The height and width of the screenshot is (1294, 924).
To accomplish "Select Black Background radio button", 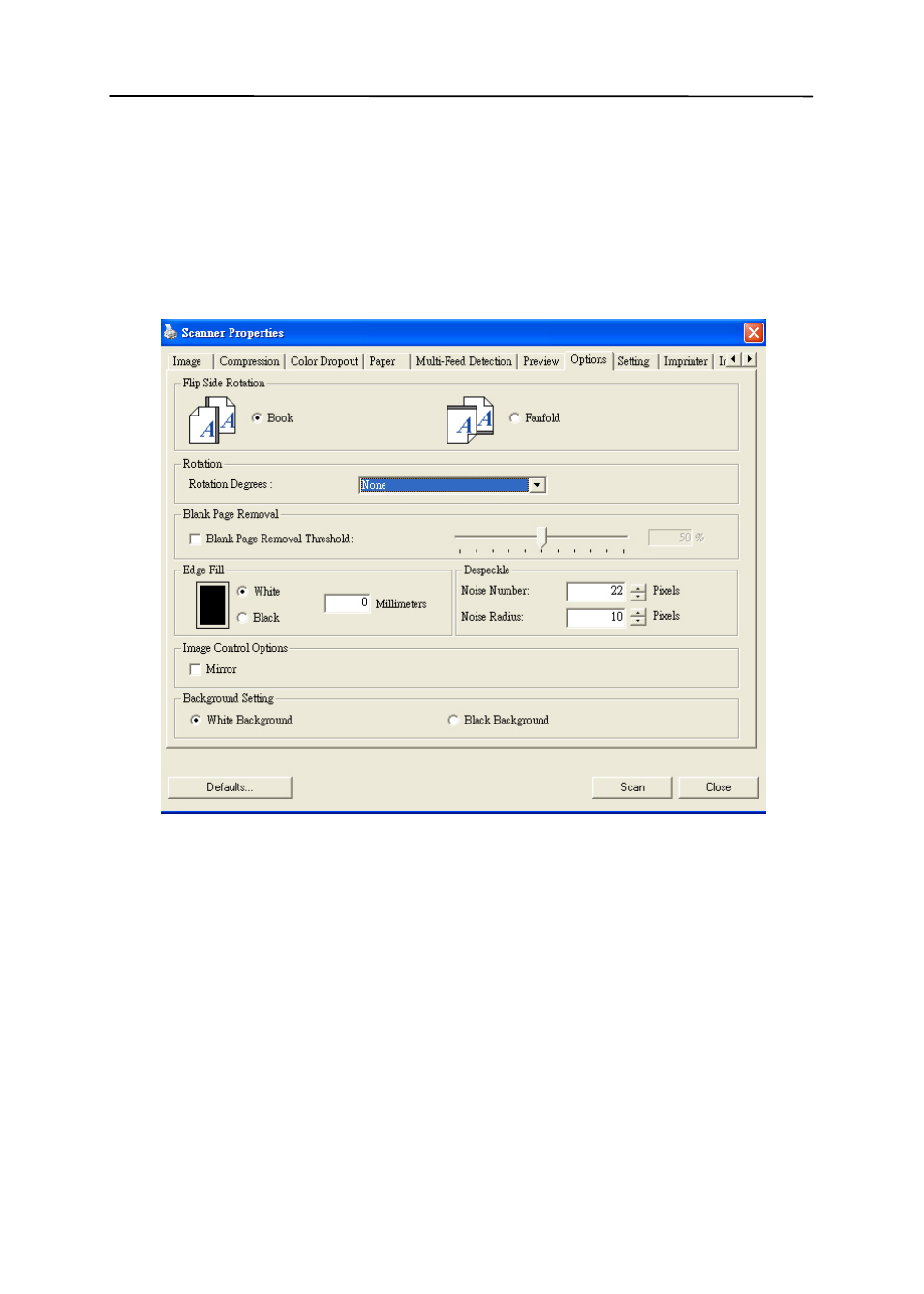I will tap(453, 720).
